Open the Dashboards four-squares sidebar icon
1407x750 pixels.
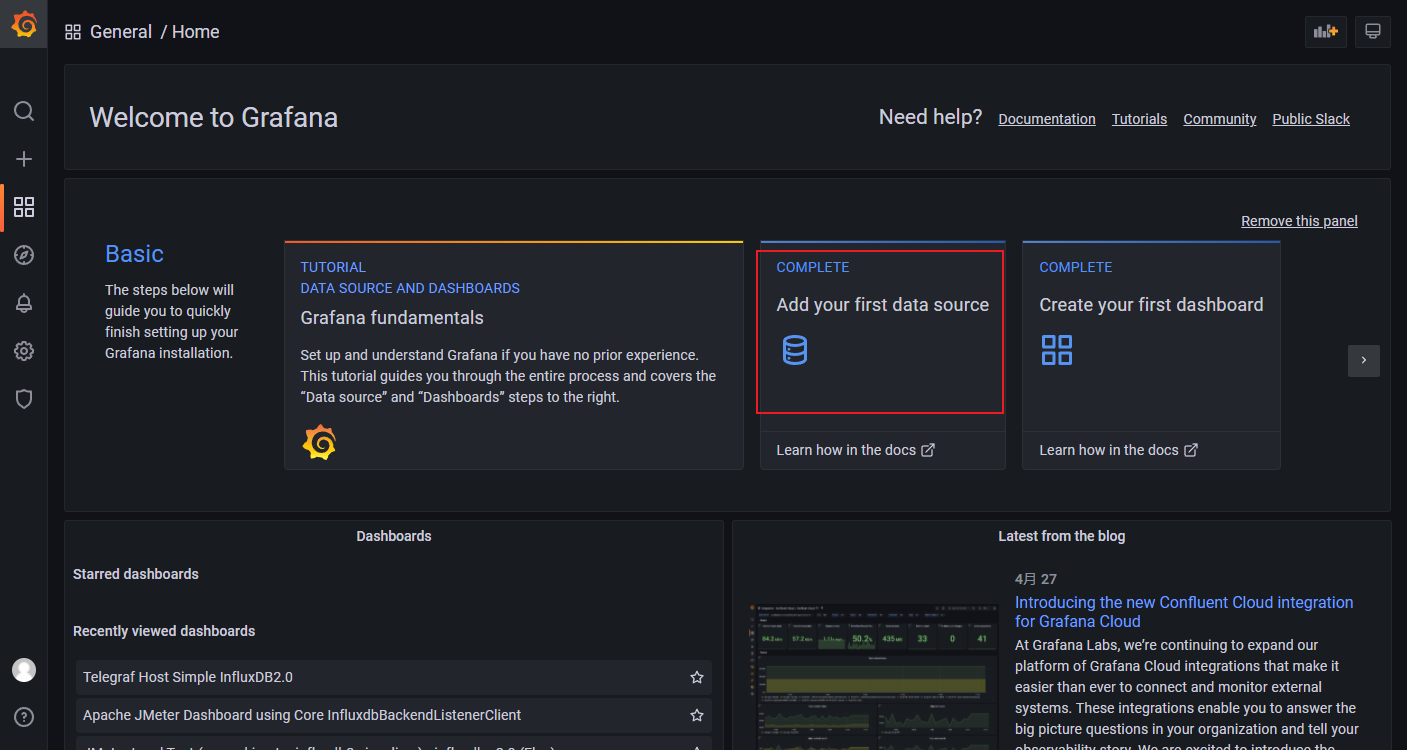(x=24, y=207)
